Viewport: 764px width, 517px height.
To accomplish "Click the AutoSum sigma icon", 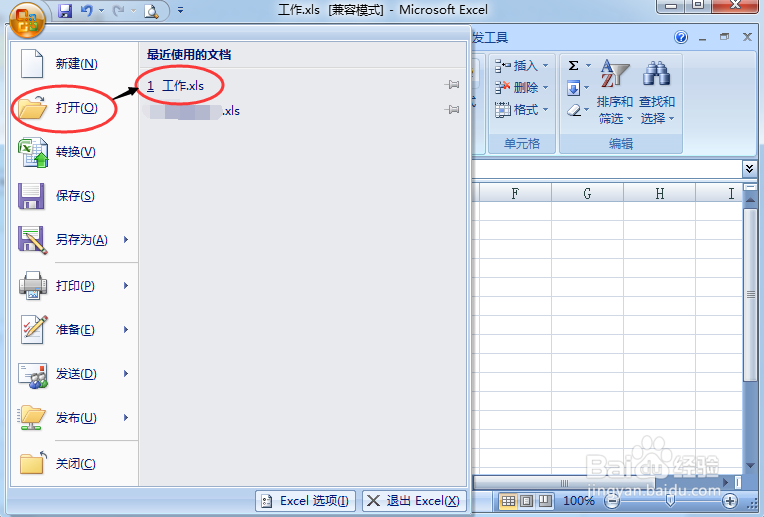I will tap(573, 65).
